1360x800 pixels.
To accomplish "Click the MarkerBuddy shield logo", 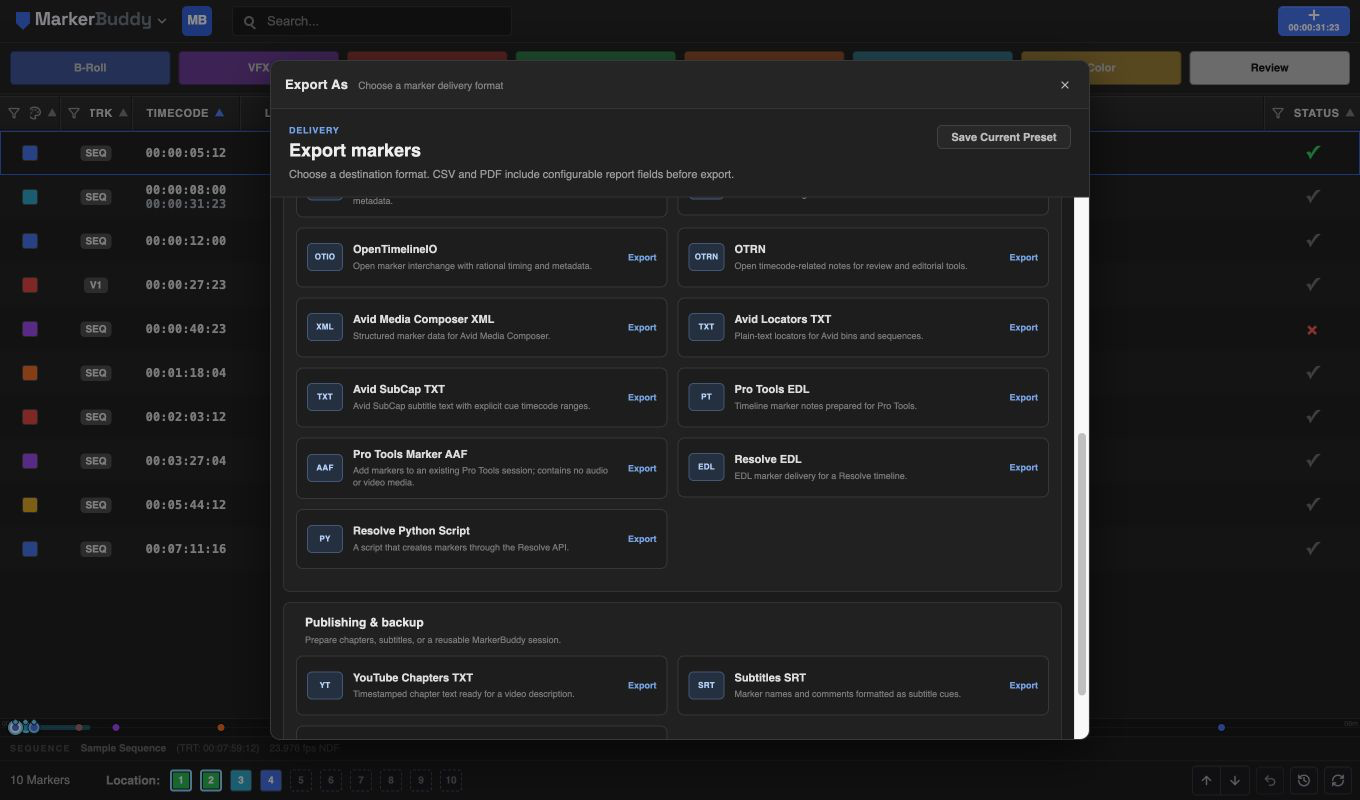I will [x=22, y=20].
